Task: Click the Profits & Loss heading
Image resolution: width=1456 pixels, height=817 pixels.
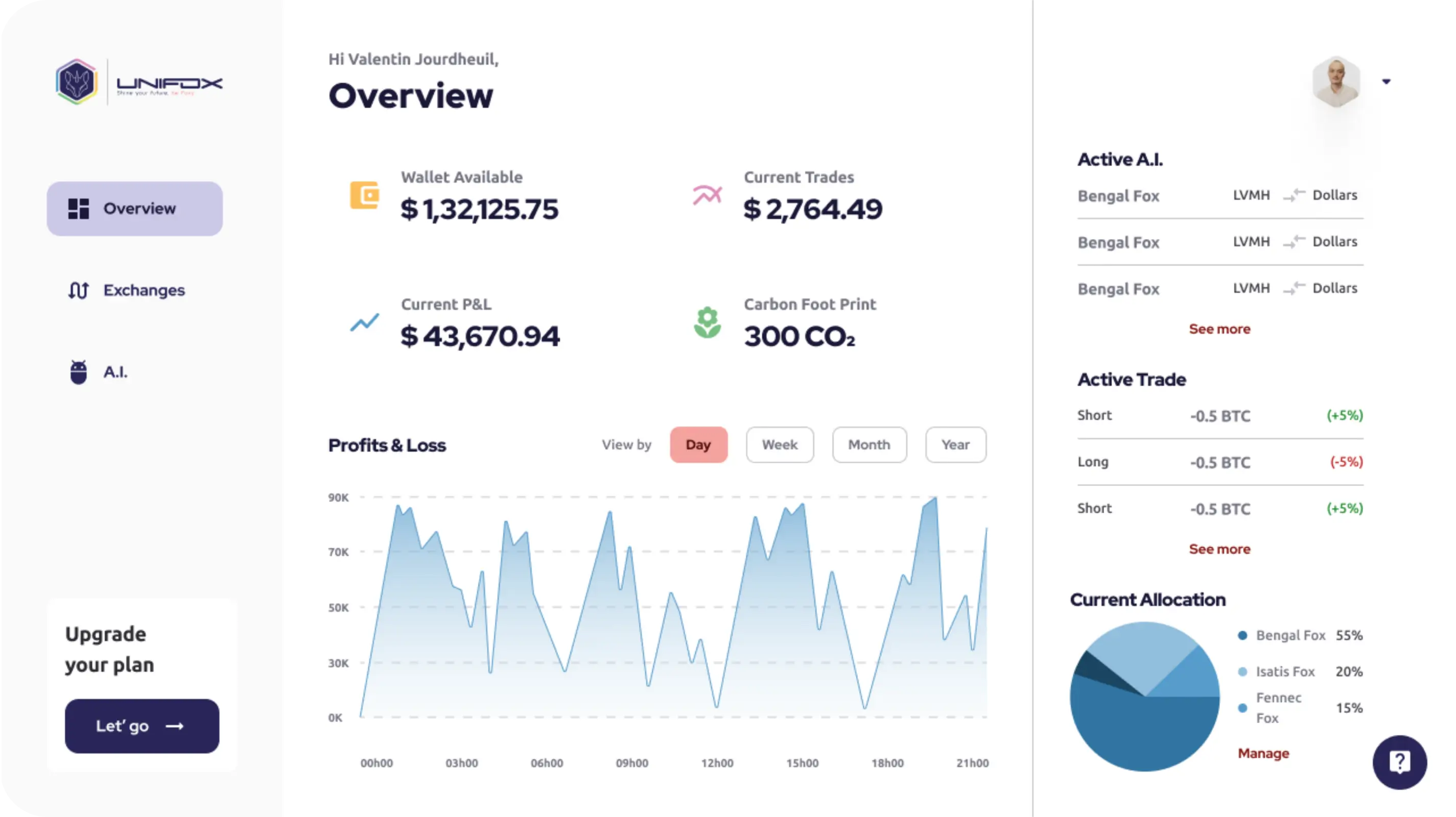Action: 387,445
